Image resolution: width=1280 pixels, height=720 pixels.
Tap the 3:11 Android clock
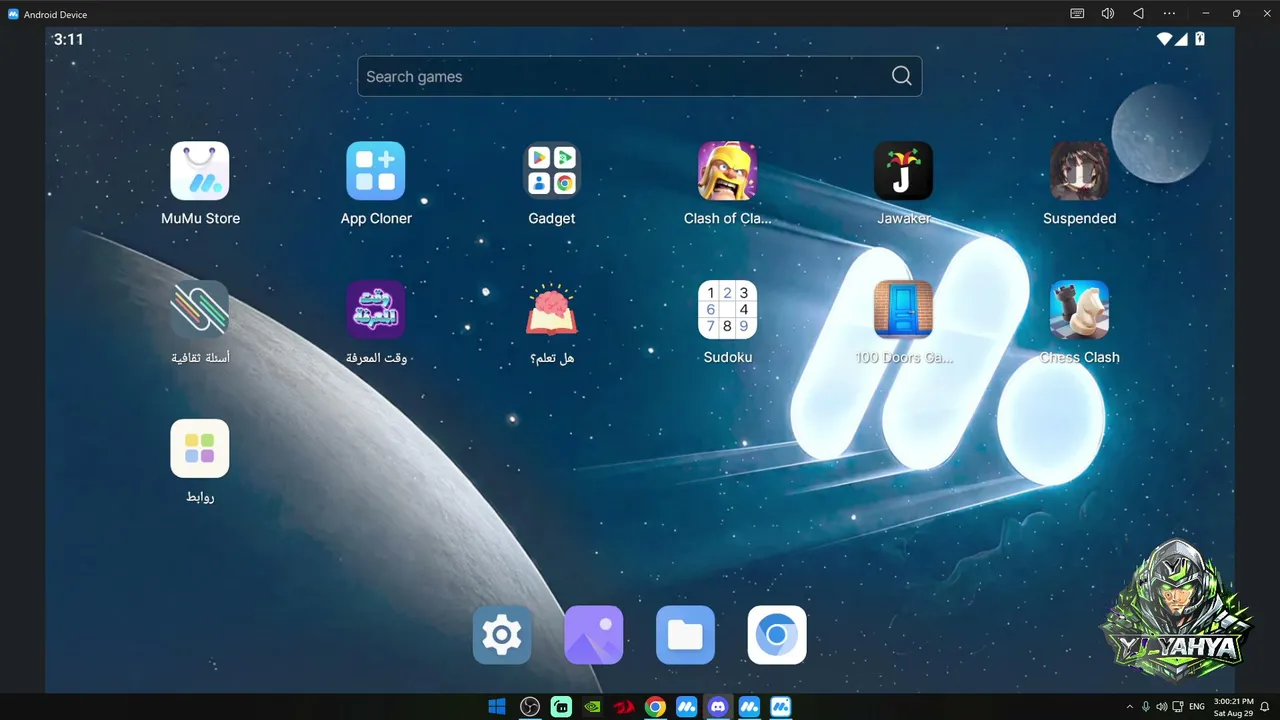(69, 39)
